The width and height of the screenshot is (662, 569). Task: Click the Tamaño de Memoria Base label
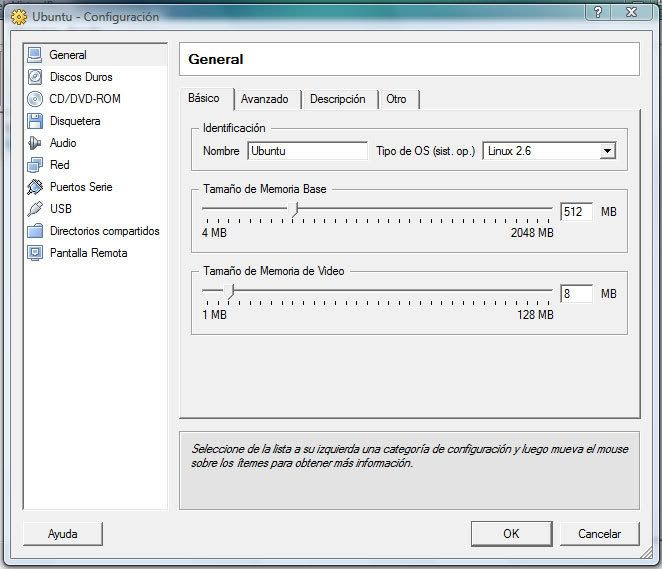265,189
